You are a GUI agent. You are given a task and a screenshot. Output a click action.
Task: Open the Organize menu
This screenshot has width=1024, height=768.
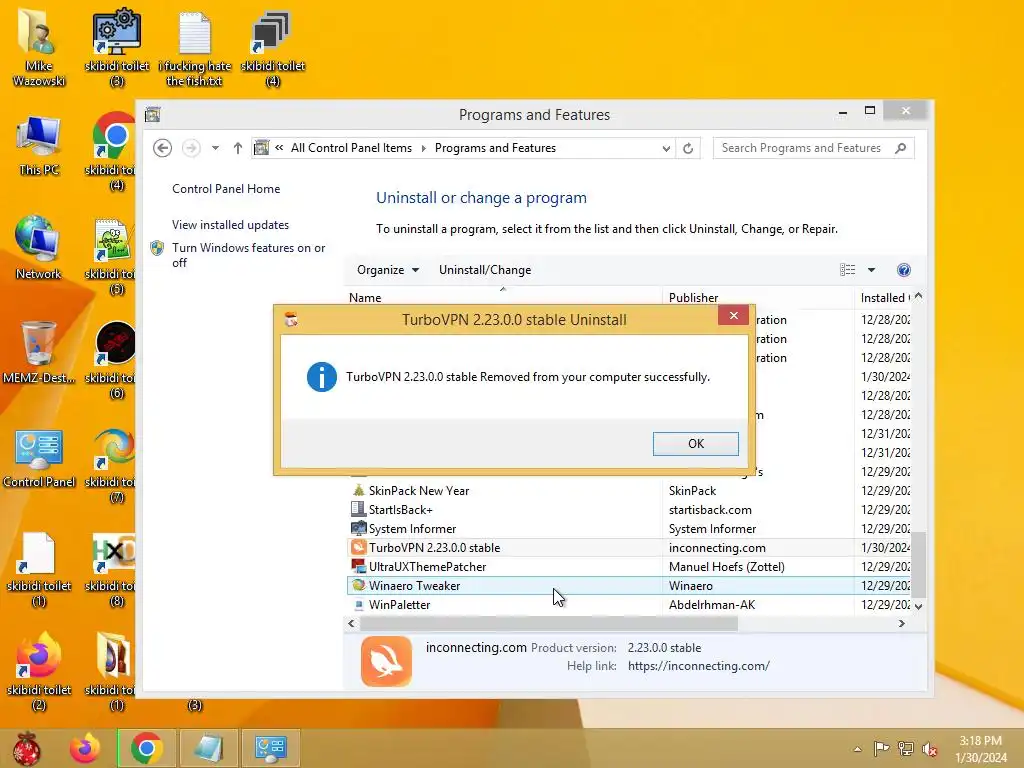pos(387,270)
